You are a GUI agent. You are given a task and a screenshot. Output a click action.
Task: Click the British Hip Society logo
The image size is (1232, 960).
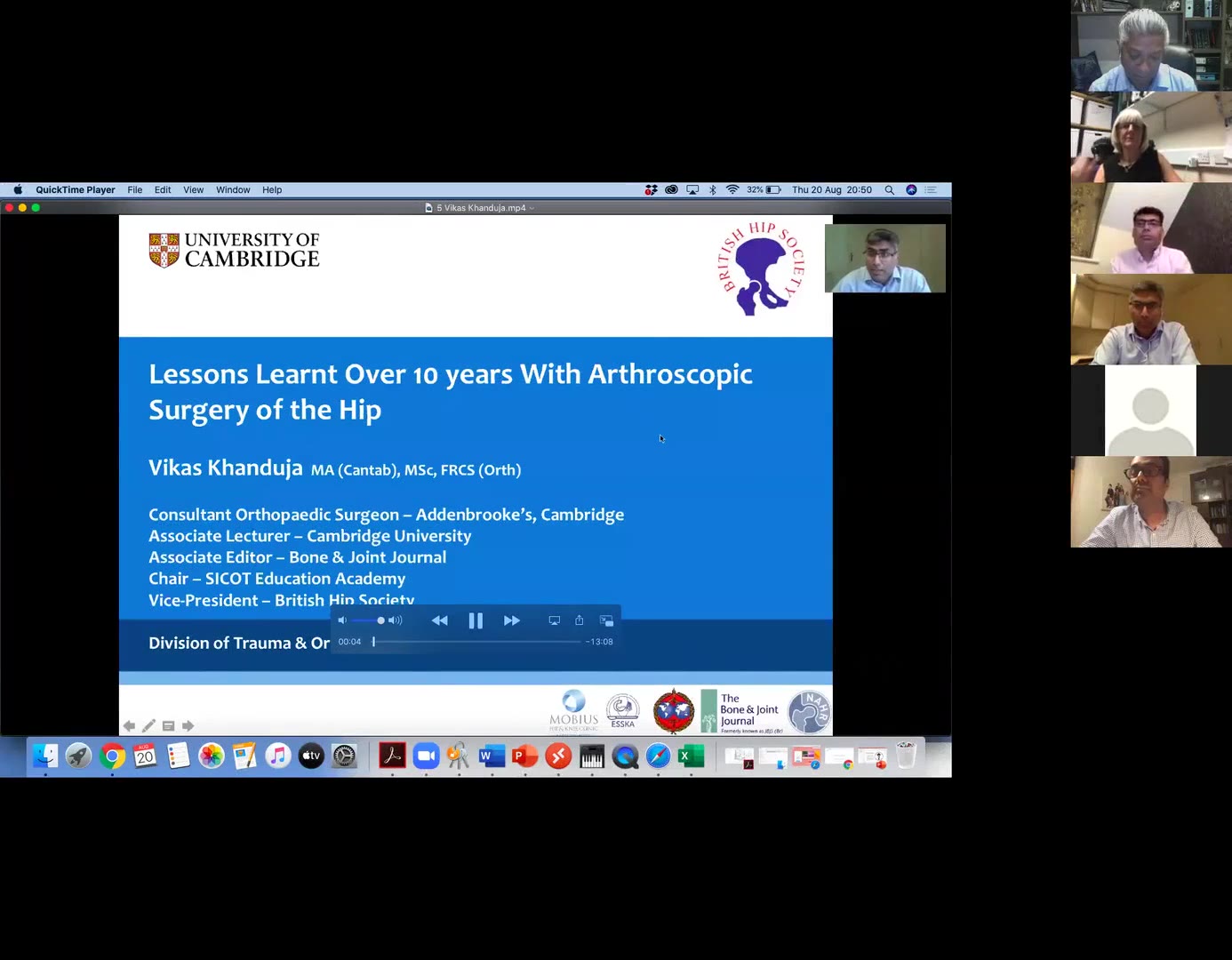(x=762, y=268)
